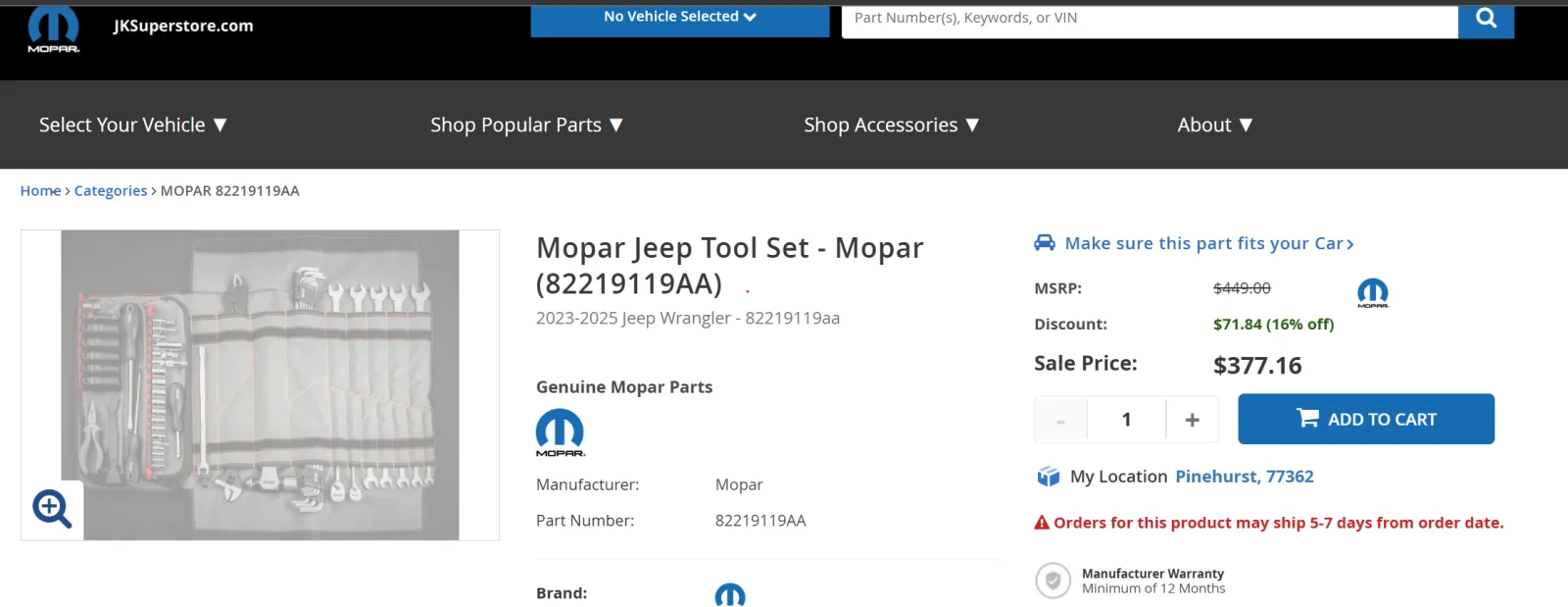Viewport: 1568px width, 607px height.
Task: Click the sale price $377.16
Action: [x=1257, y=366]
